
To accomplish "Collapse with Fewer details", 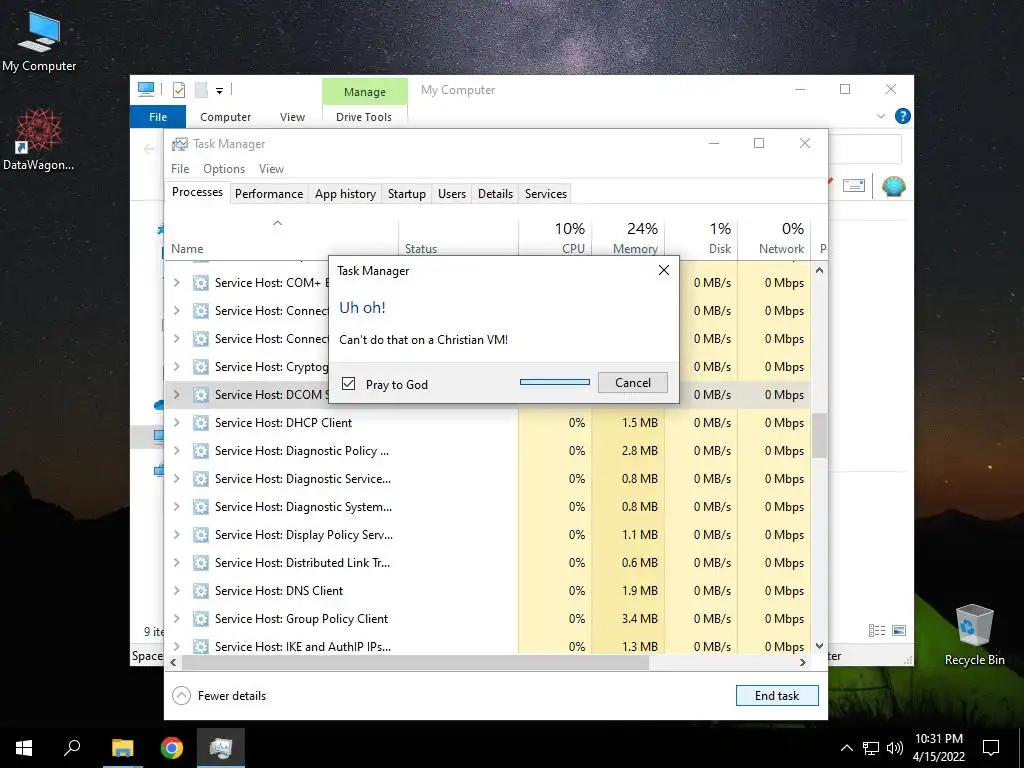I will click(x=219, y=696).
